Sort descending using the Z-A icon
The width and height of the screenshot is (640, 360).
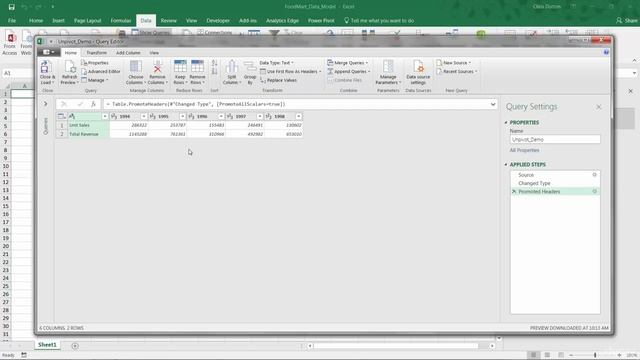[214, 71]
